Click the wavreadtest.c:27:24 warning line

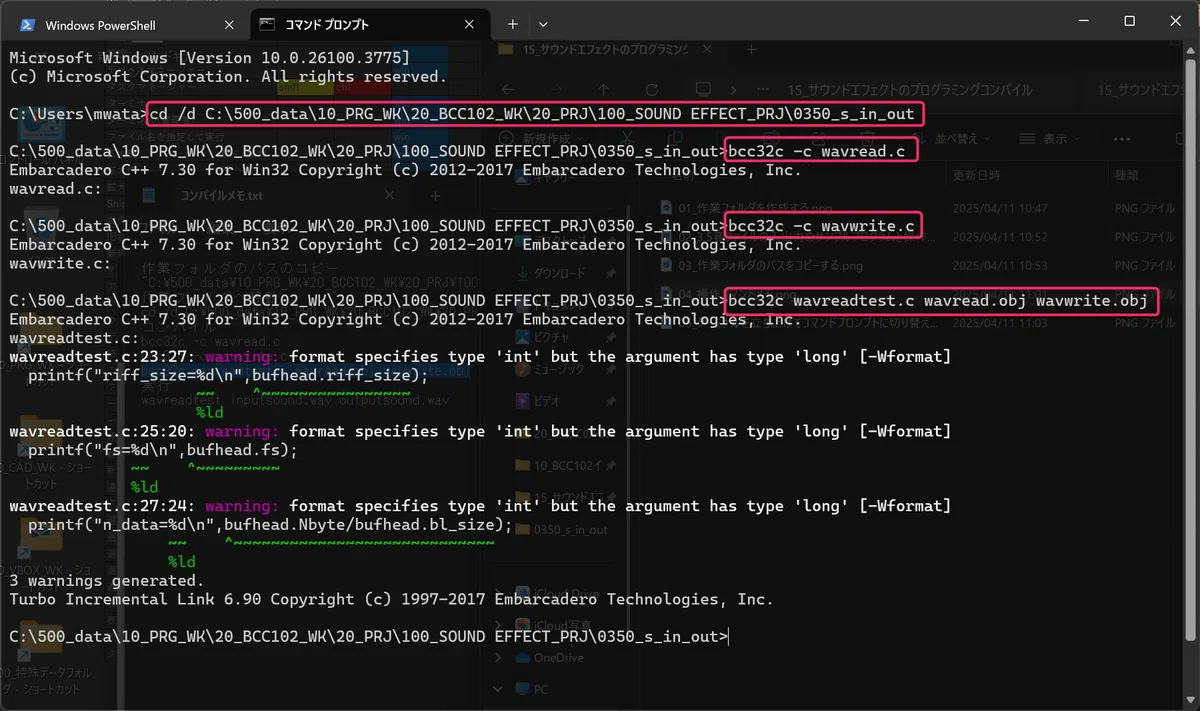pos(480,506)
